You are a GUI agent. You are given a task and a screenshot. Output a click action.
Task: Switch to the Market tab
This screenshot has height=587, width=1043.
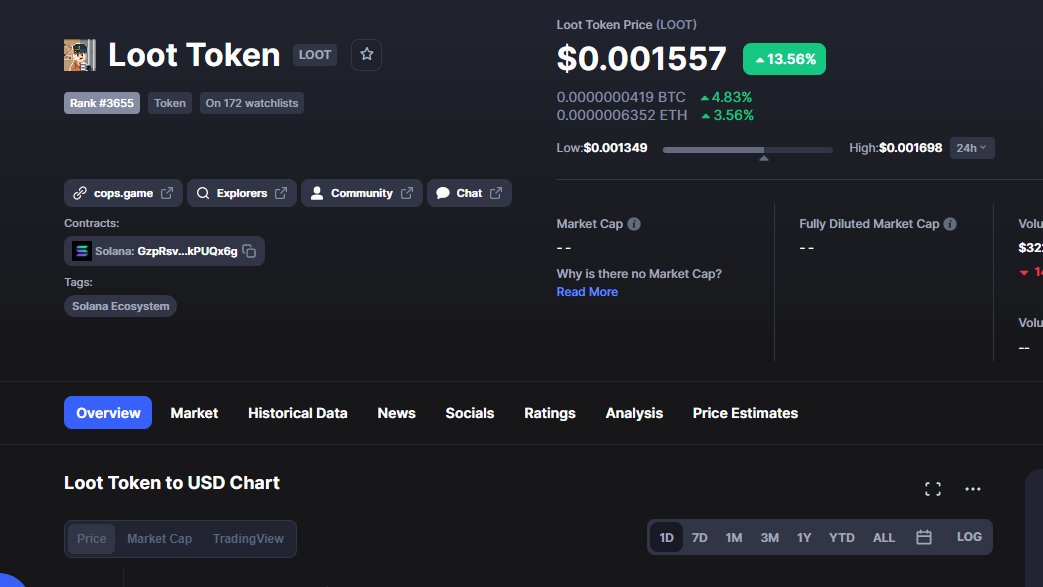point(194,413)
